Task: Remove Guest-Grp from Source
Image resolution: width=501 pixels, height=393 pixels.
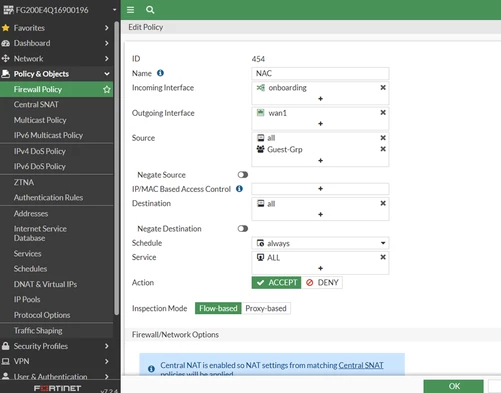Action: pyautogui.click(x=383, y=149)
